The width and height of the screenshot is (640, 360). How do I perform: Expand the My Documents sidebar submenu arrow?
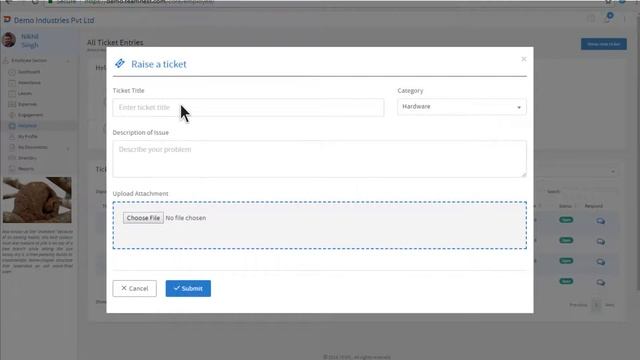click(68, 148)
